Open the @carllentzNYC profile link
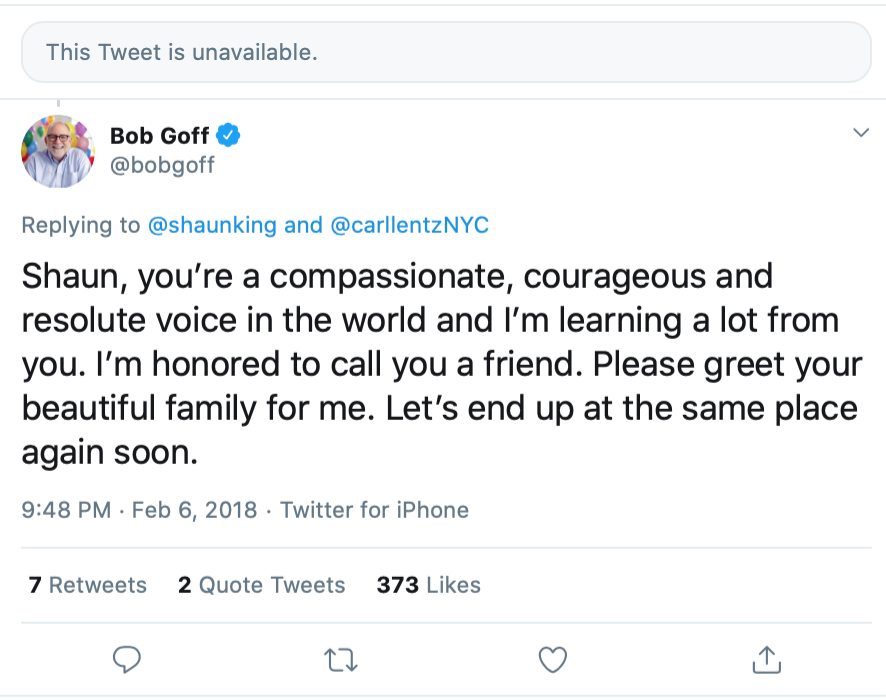The height and width of the screenshot is (700, 886). (410, 225)
